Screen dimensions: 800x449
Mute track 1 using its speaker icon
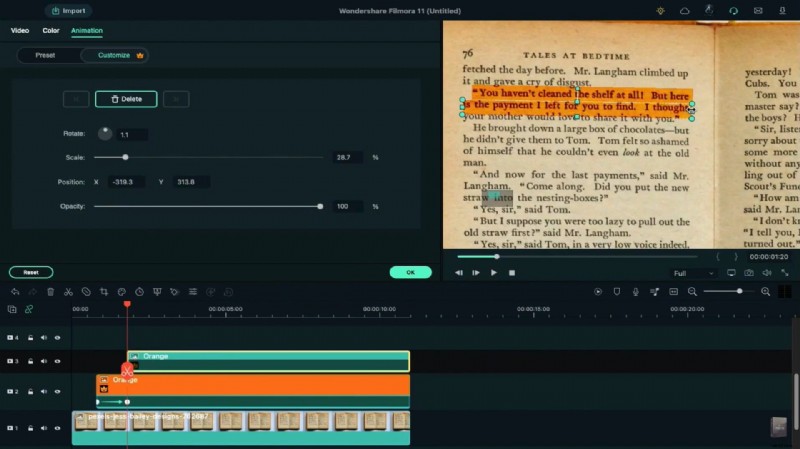pos(44,428)
